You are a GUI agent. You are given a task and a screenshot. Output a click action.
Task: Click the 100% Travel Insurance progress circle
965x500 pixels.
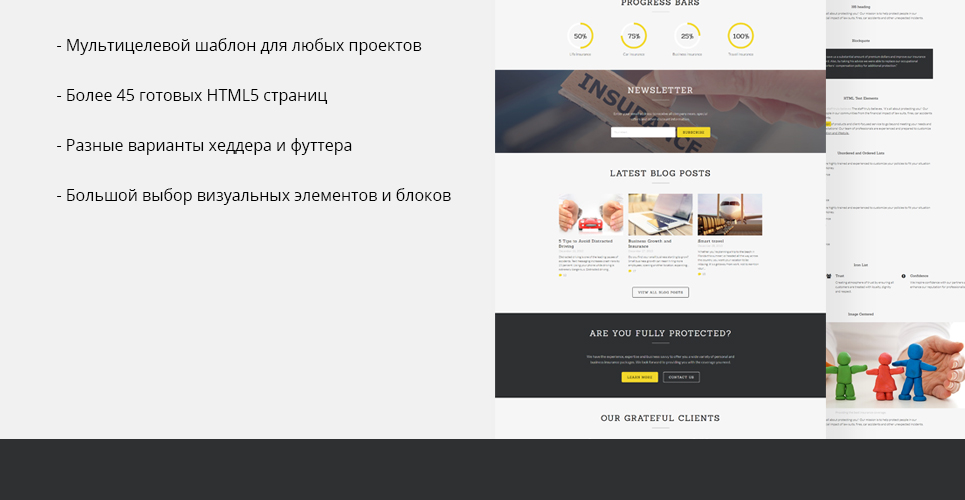coord(741,36)
